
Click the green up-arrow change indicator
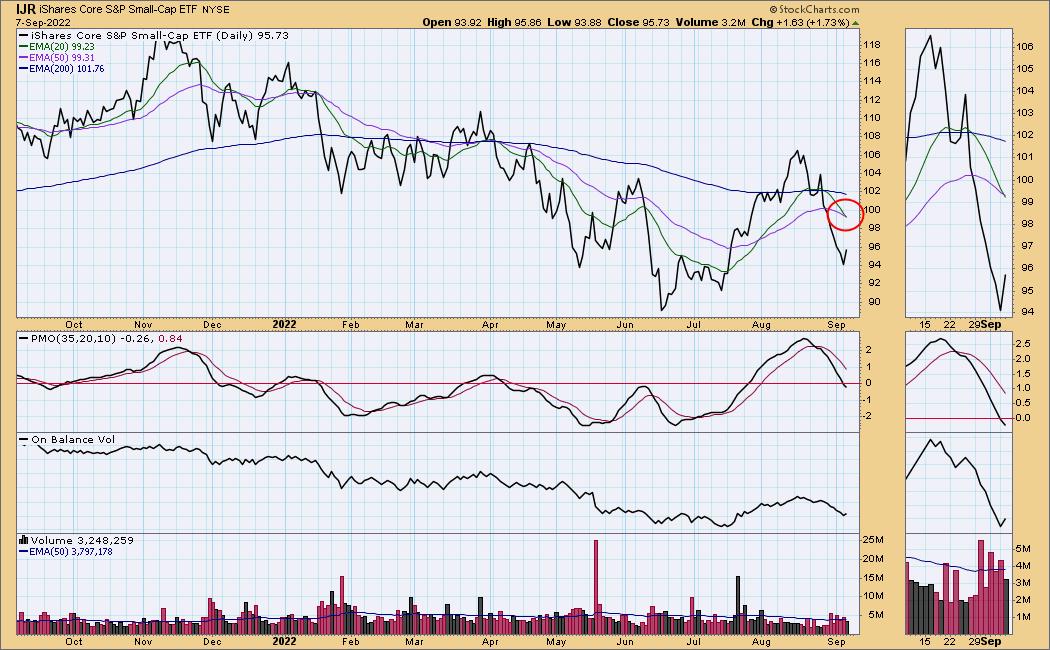[856, 23]
